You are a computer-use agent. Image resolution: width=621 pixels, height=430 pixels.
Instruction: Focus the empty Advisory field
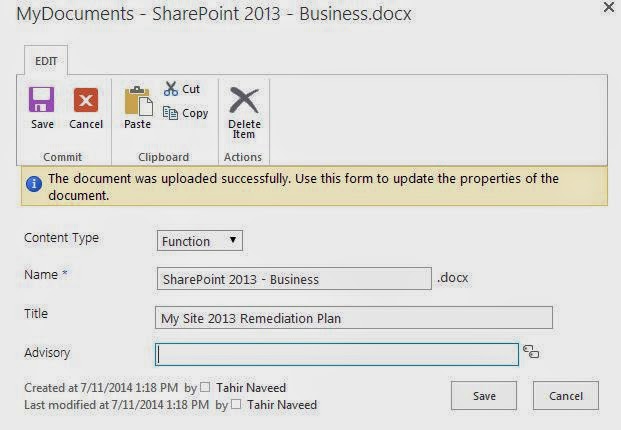[x=337, y=354]
